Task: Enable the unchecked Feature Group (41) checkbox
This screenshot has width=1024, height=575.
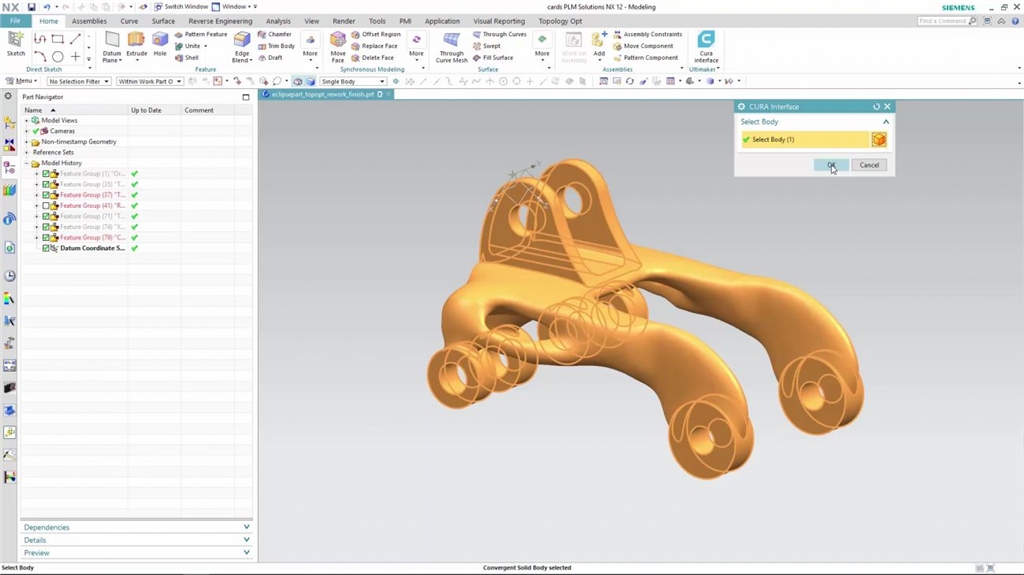Action: [46, 206]
